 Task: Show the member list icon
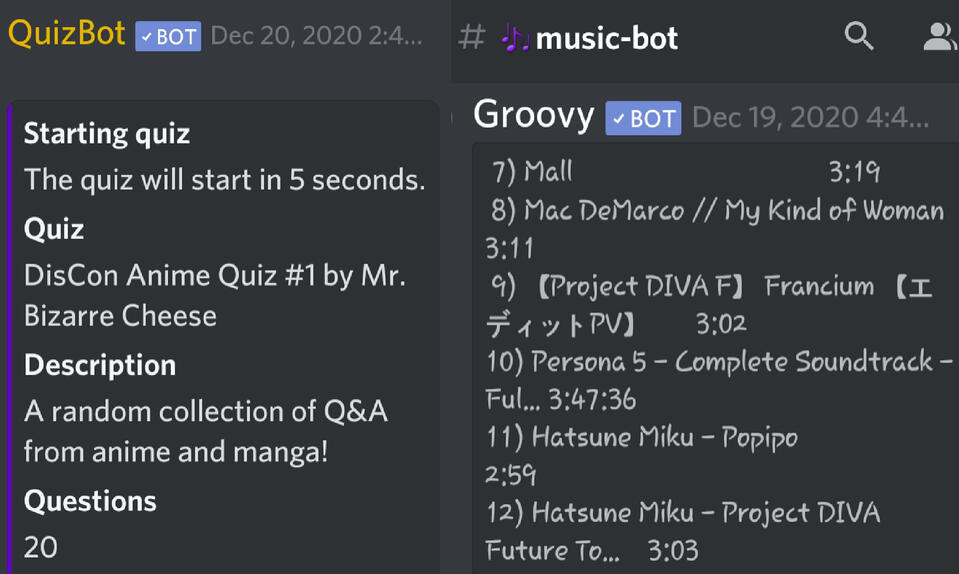939,37
